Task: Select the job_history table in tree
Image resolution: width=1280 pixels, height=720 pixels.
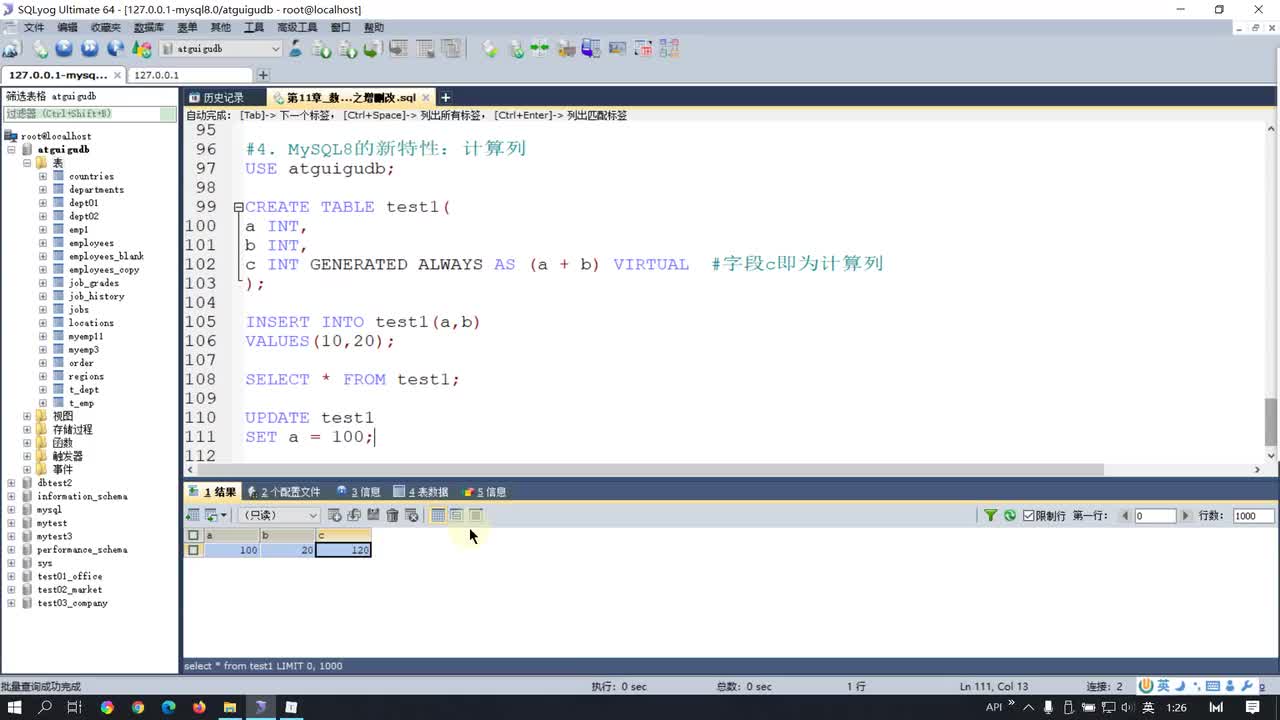Action: (x=96, y=297)
